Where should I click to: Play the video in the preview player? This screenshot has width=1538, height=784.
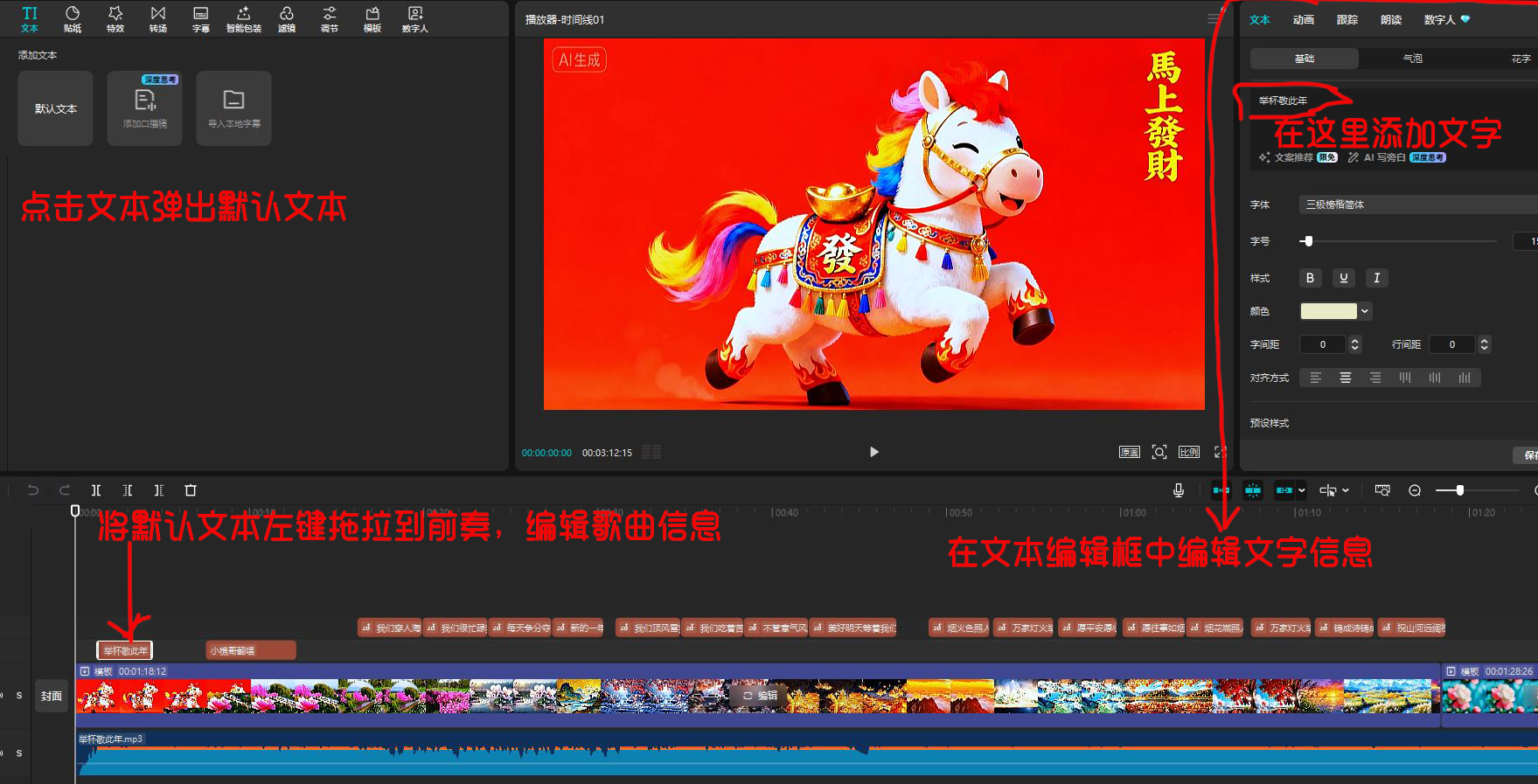[x=873, y=452]
